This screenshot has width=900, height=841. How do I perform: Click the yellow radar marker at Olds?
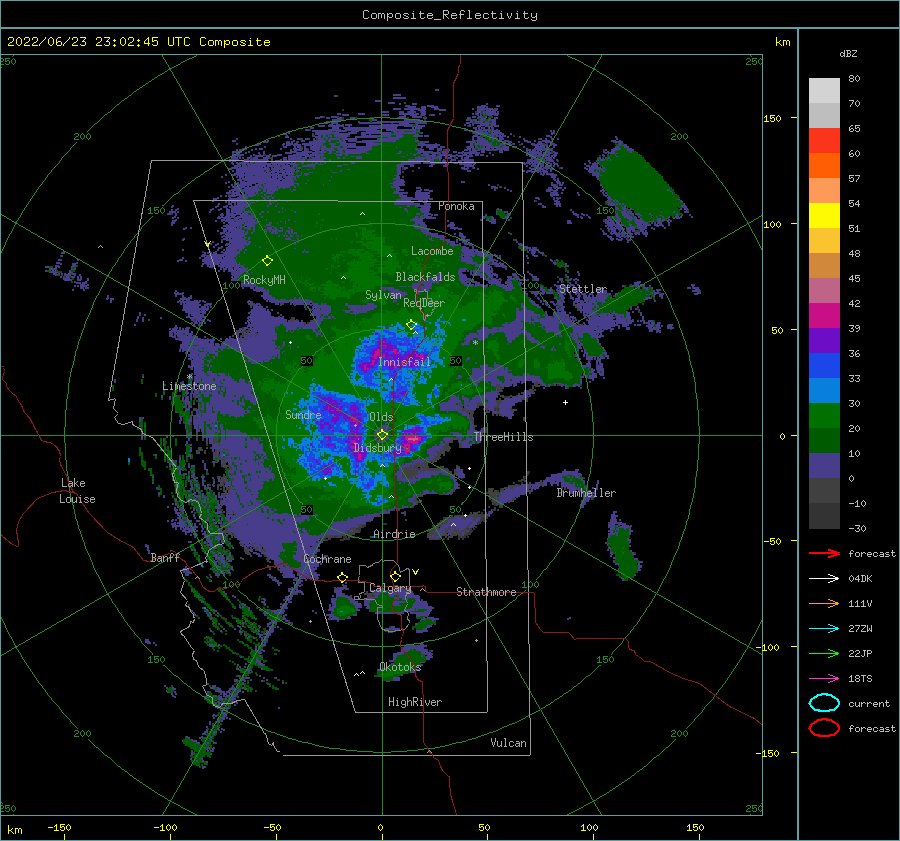[382, 435]
